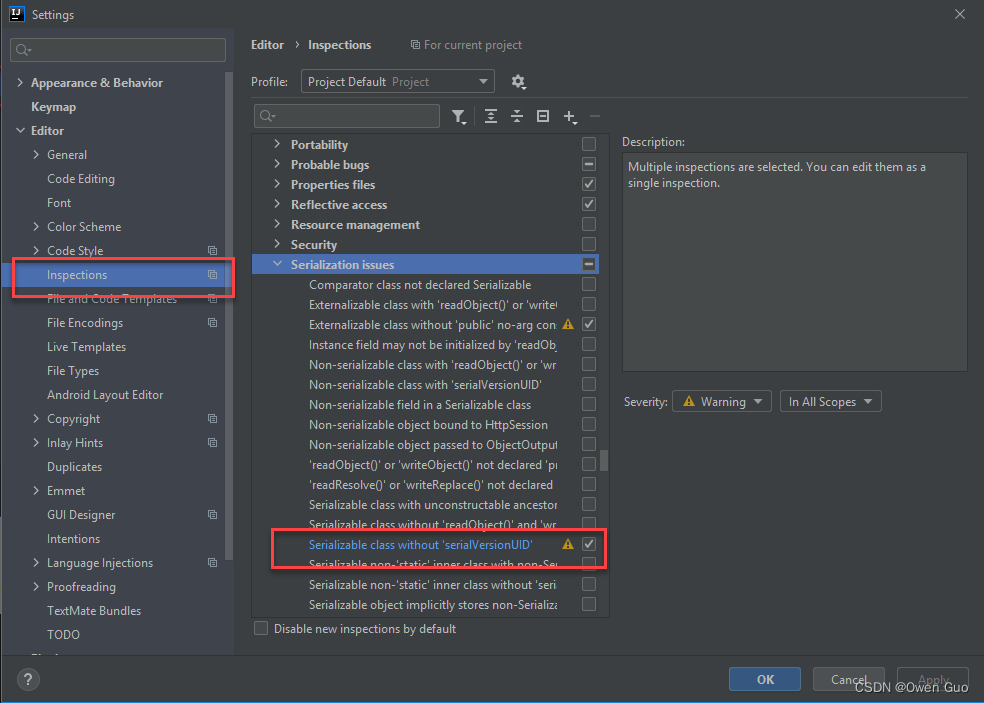984x703 pixels.
Task: Collapse Serialization issues group arrow
Action: (x=277, y=264)
